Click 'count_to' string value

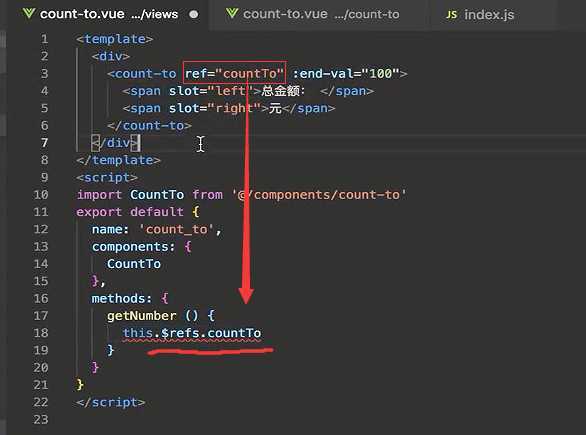pos(176,229)
